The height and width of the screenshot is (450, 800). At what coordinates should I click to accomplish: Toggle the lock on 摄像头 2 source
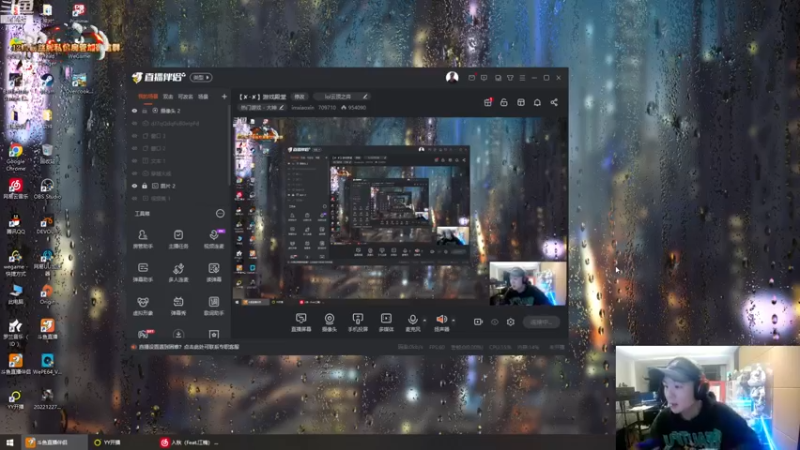click(145, 111)
